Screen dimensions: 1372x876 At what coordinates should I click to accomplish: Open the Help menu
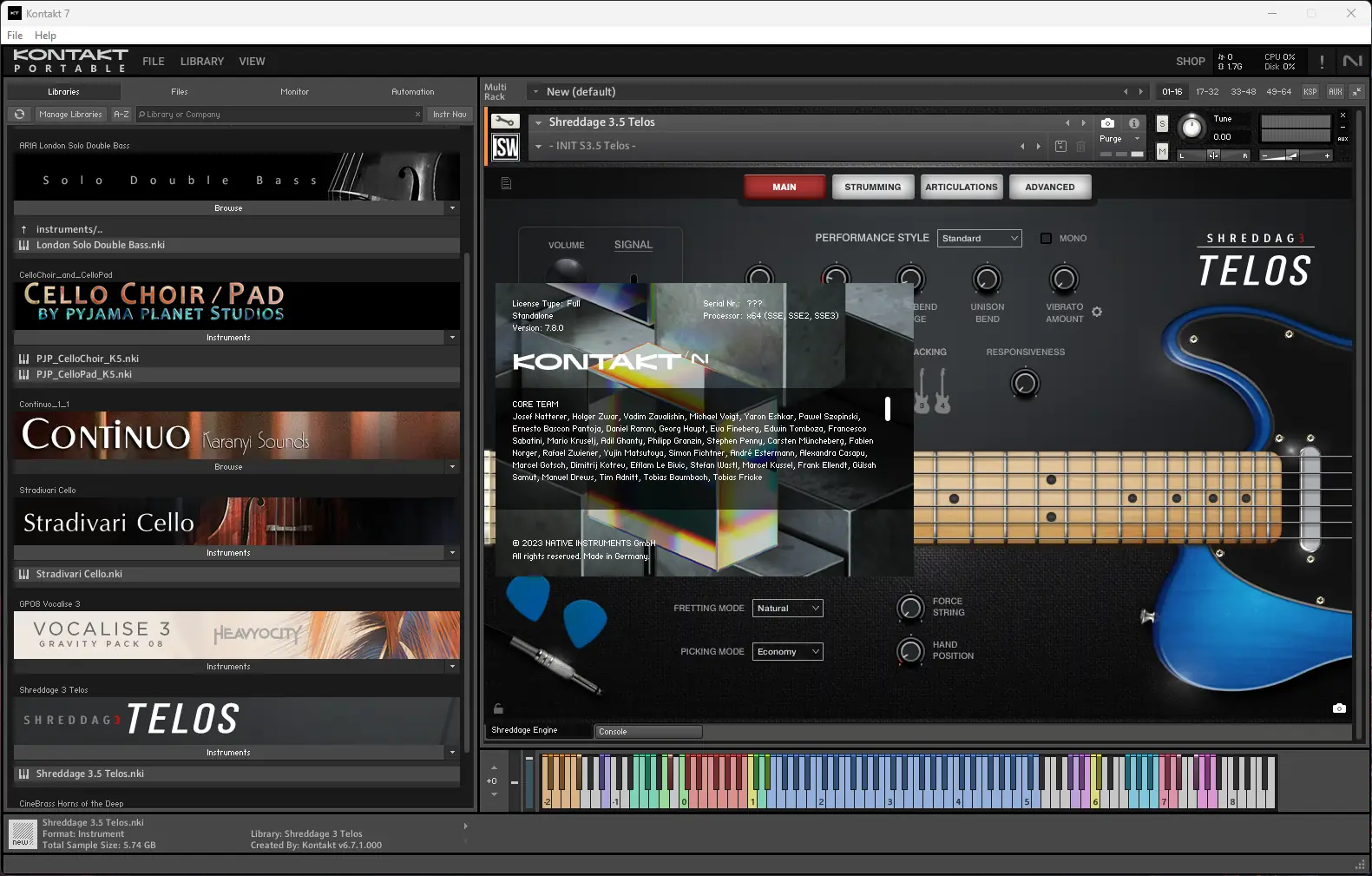click(x=45, y=36)
